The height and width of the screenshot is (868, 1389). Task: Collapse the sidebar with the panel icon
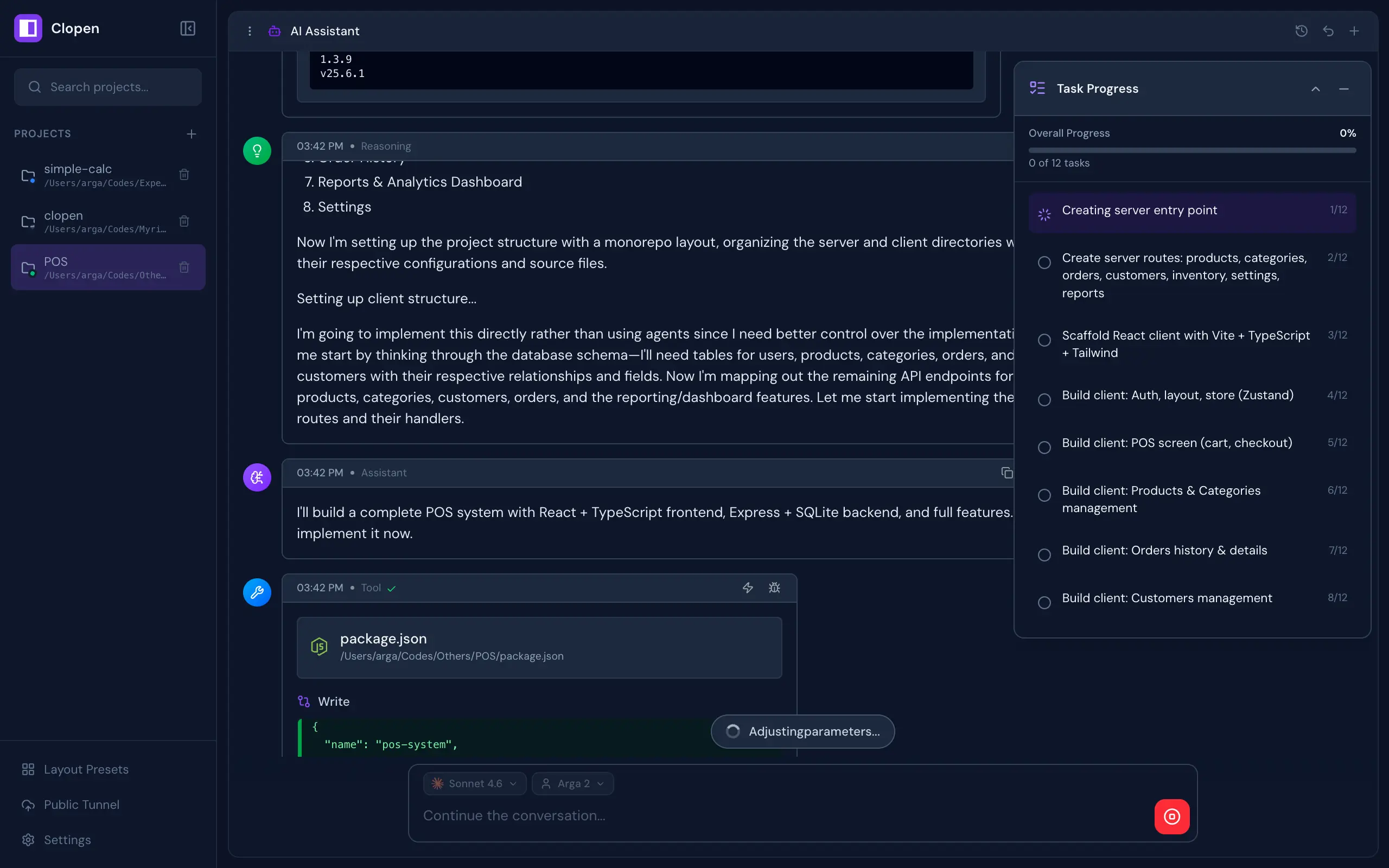coord(188,28)
